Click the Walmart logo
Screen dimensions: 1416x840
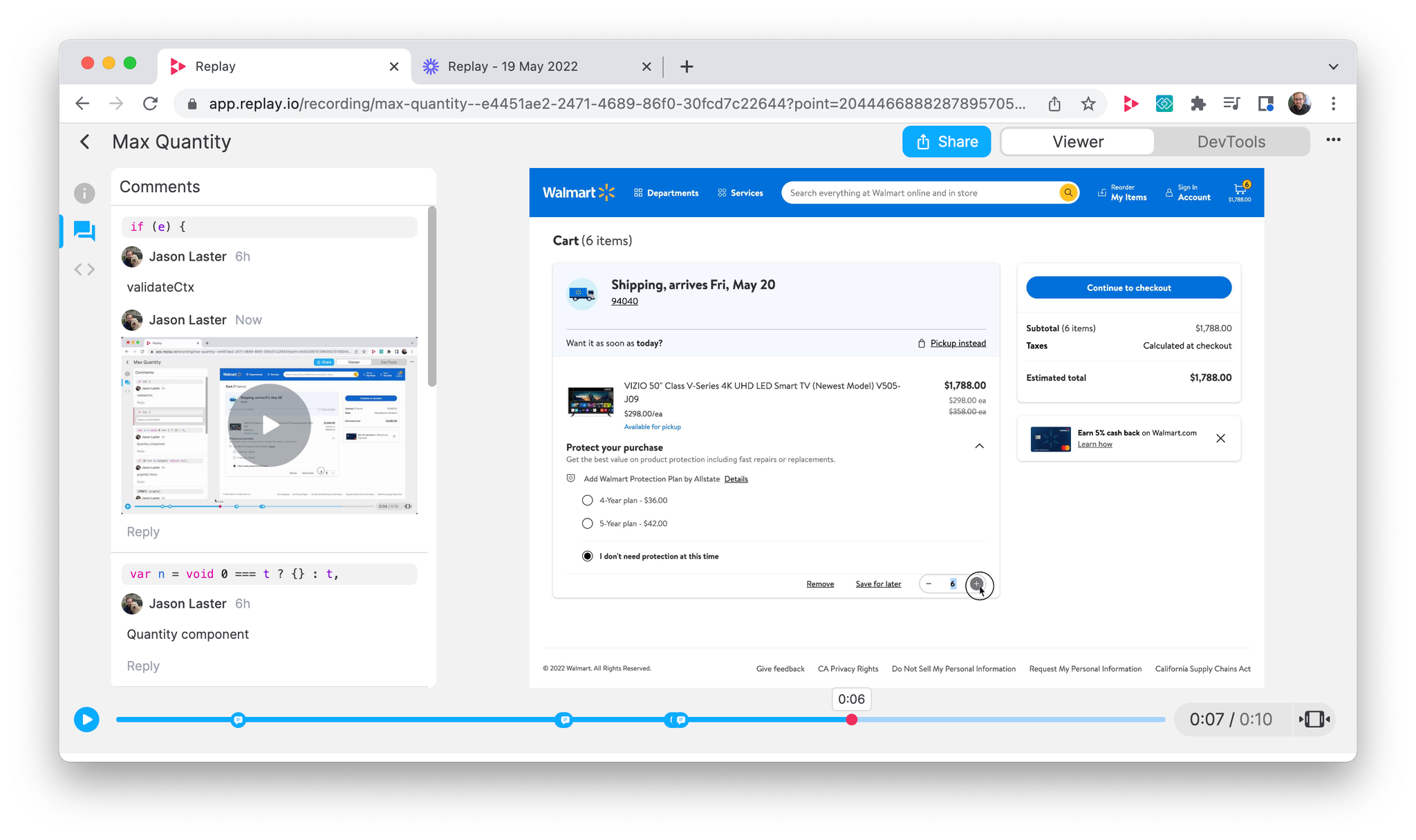pyautogui.click(x=579, y=193)
